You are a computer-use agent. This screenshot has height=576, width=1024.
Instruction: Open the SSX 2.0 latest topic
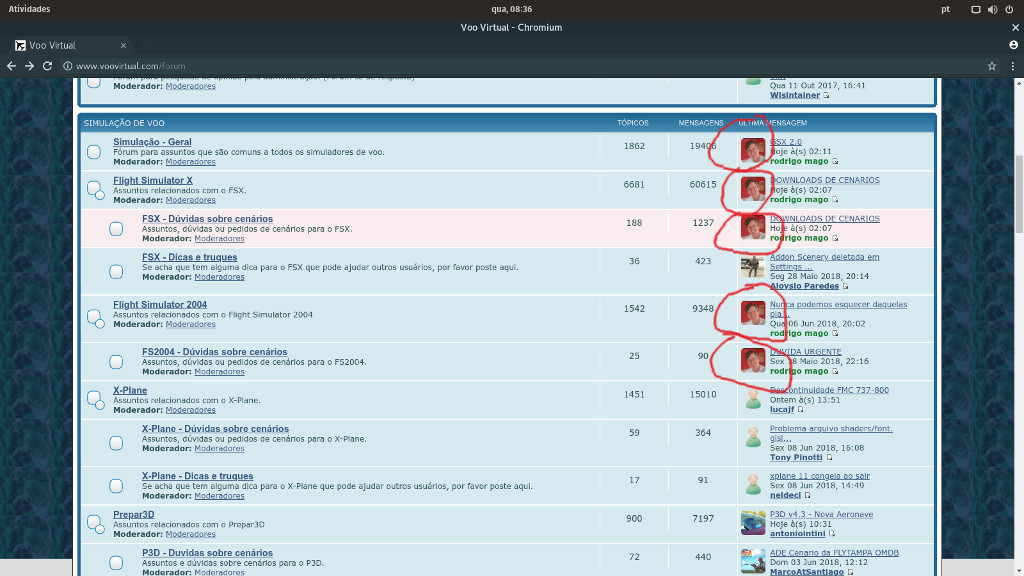[x=786, y=142]
